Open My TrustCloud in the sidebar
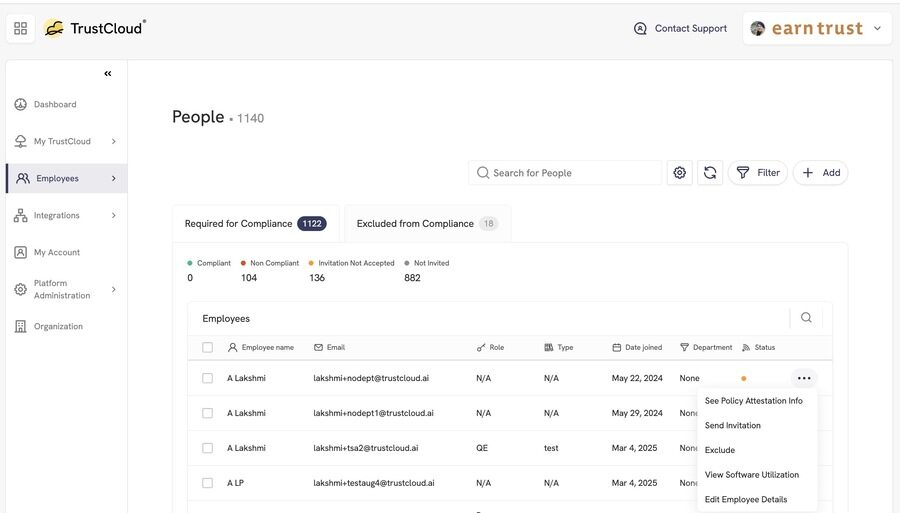This screenshot has height=513, width=900. point(62,141)
